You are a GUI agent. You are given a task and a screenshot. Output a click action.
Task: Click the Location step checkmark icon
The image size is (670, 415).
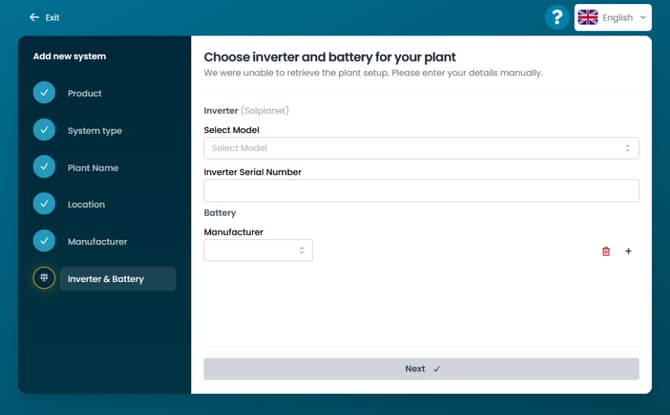44,204
